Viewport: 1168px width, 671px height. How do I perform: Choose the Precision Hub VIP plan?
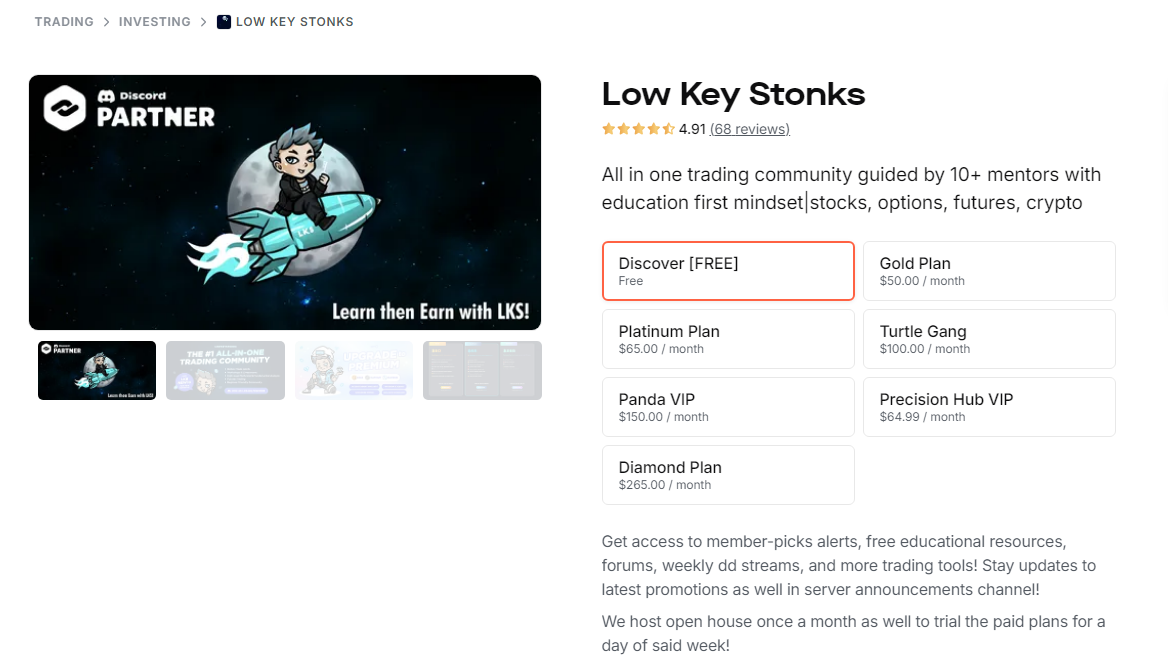pyautogui.click(x=988, y=406)
